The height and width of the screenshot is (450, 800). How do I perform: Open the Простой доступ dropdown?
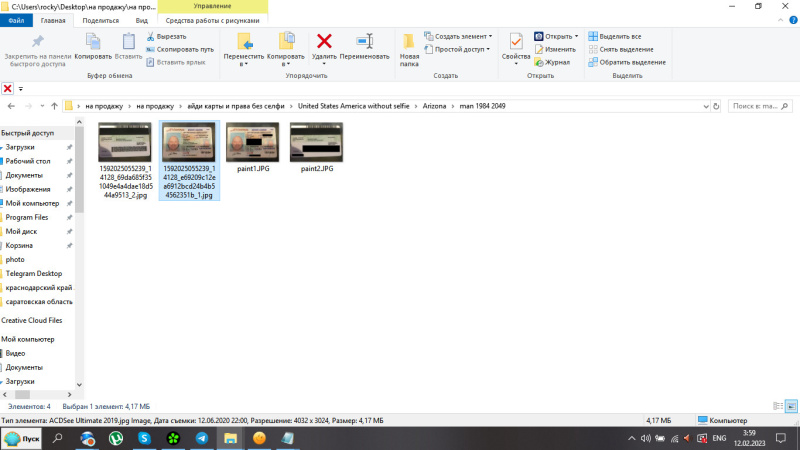click(x=460, y=49)
